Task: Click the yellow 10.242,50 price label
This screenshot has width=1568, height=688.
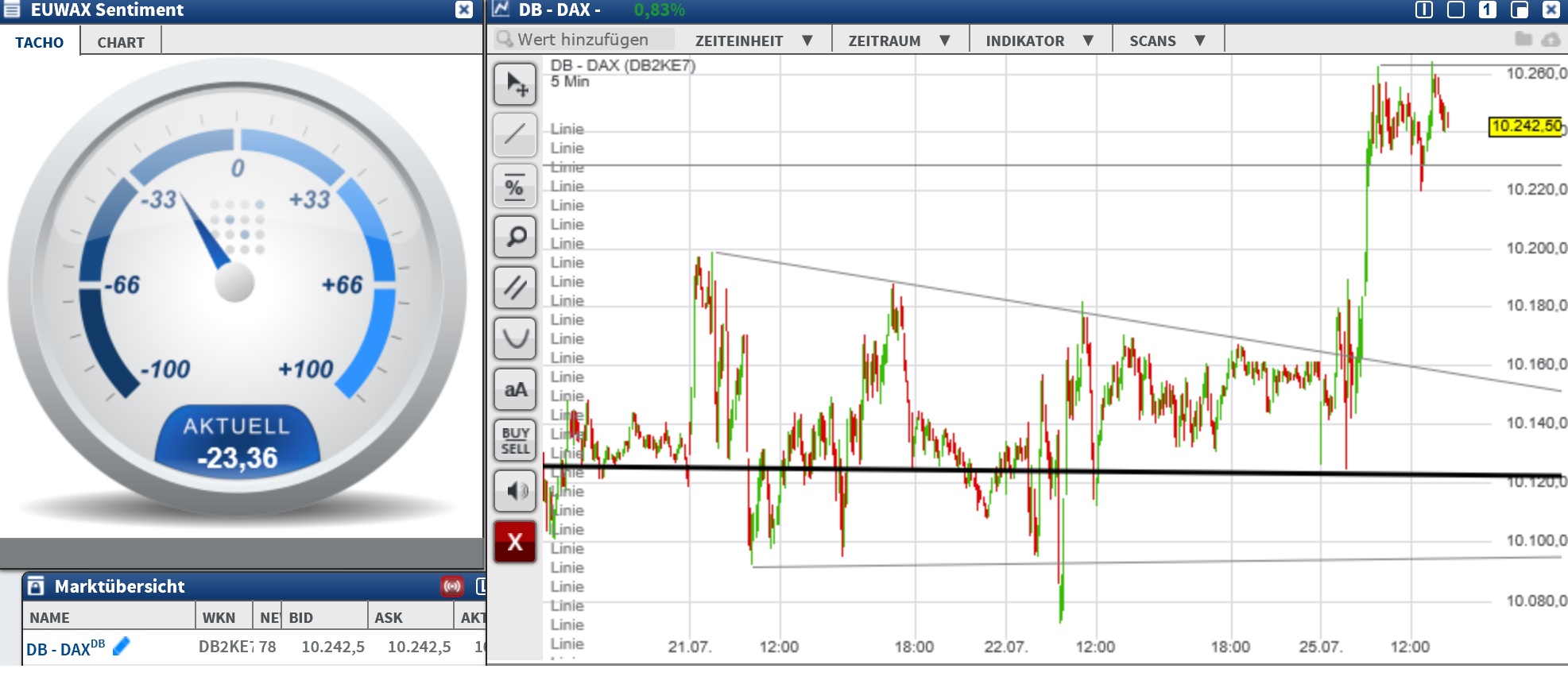Action: point(1525,126)
